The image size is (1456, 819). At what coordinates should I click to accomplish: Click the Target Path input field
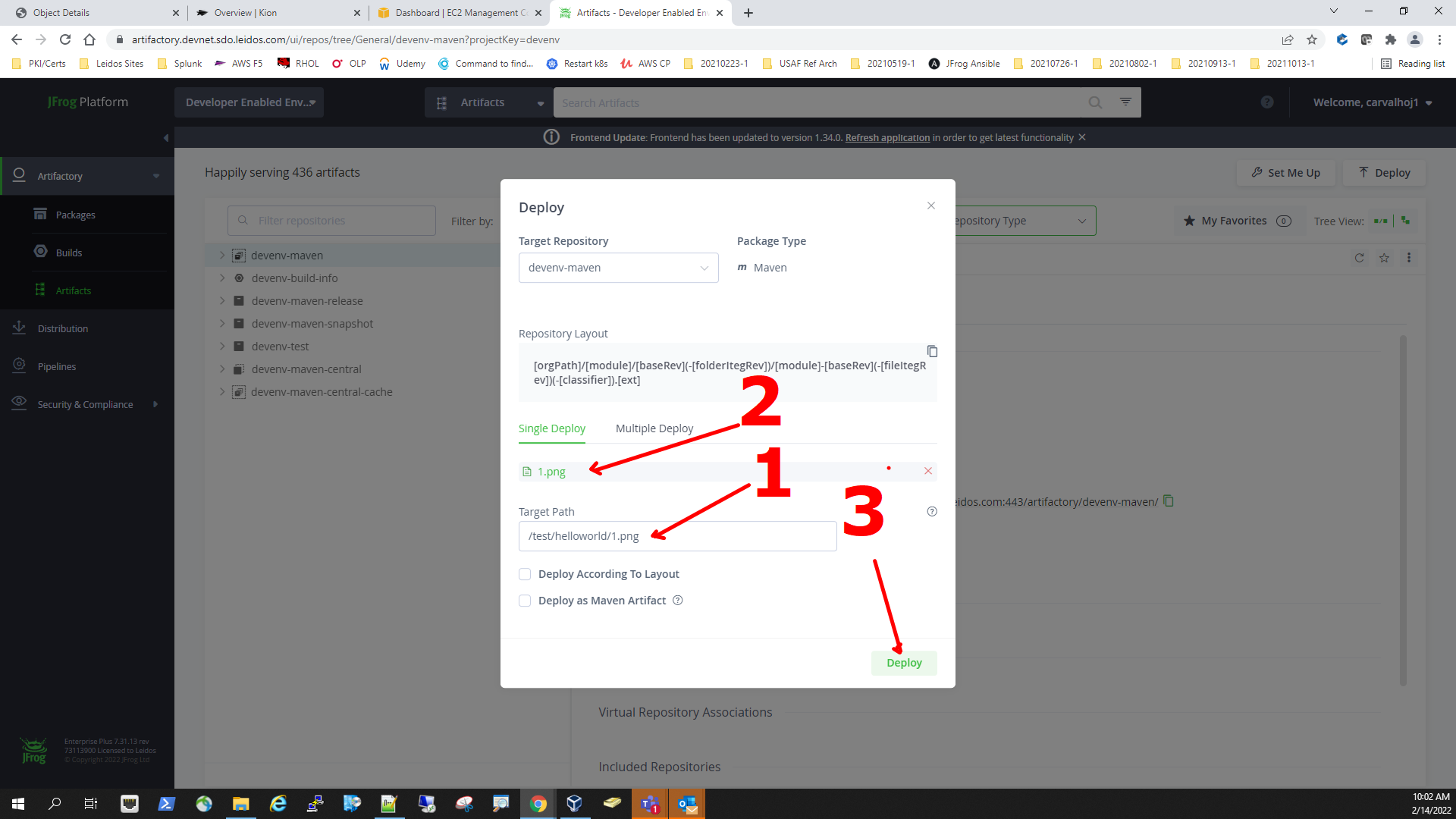tap(678, 536)
